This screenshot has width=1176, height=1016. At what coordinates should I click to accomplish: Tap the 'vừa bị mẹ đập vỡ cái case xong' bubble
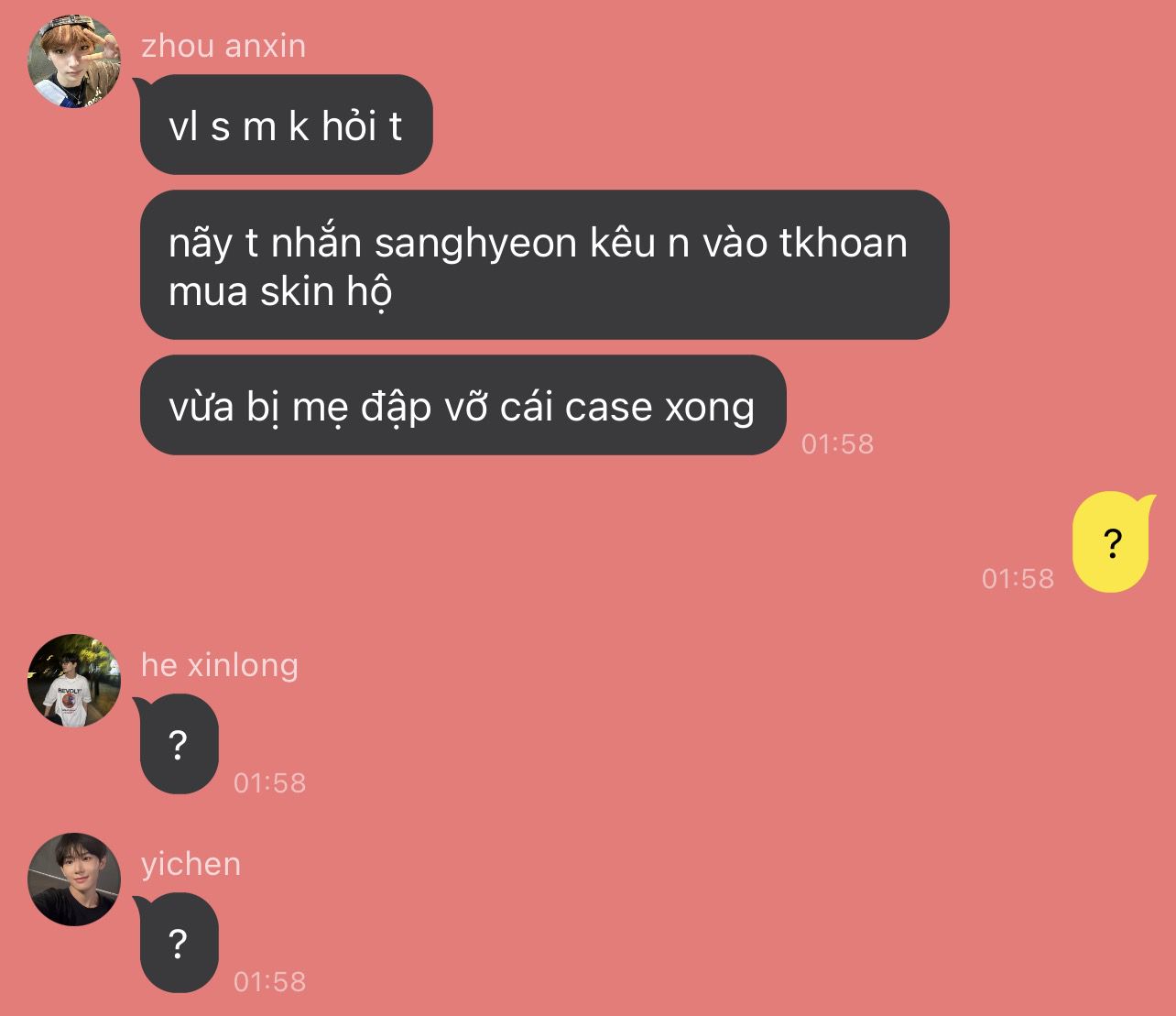coord(463,405)
